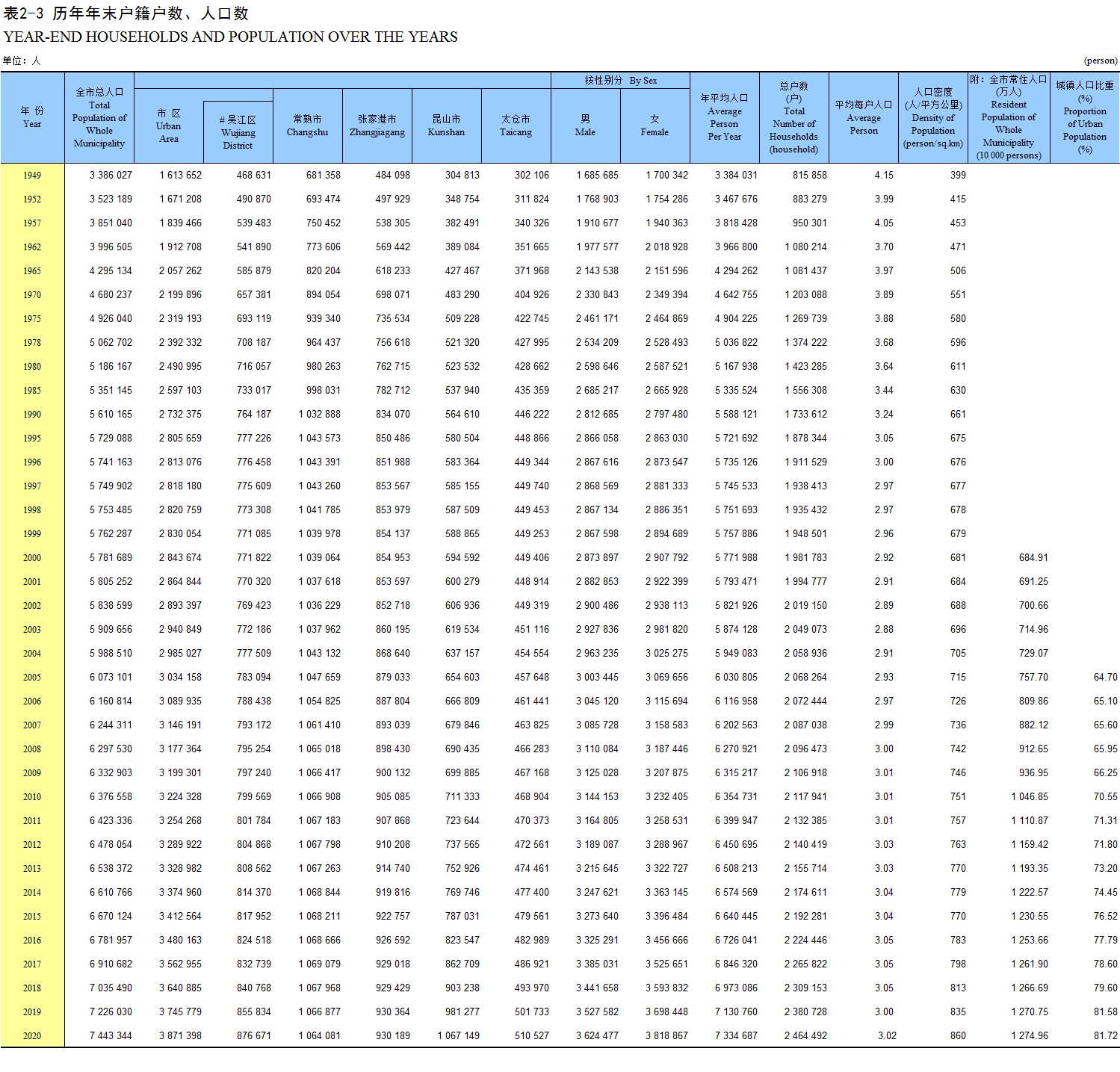Screen dimensions: 1120x1072
Task: Click the 2000 year row label
Action: click(32, 558)
